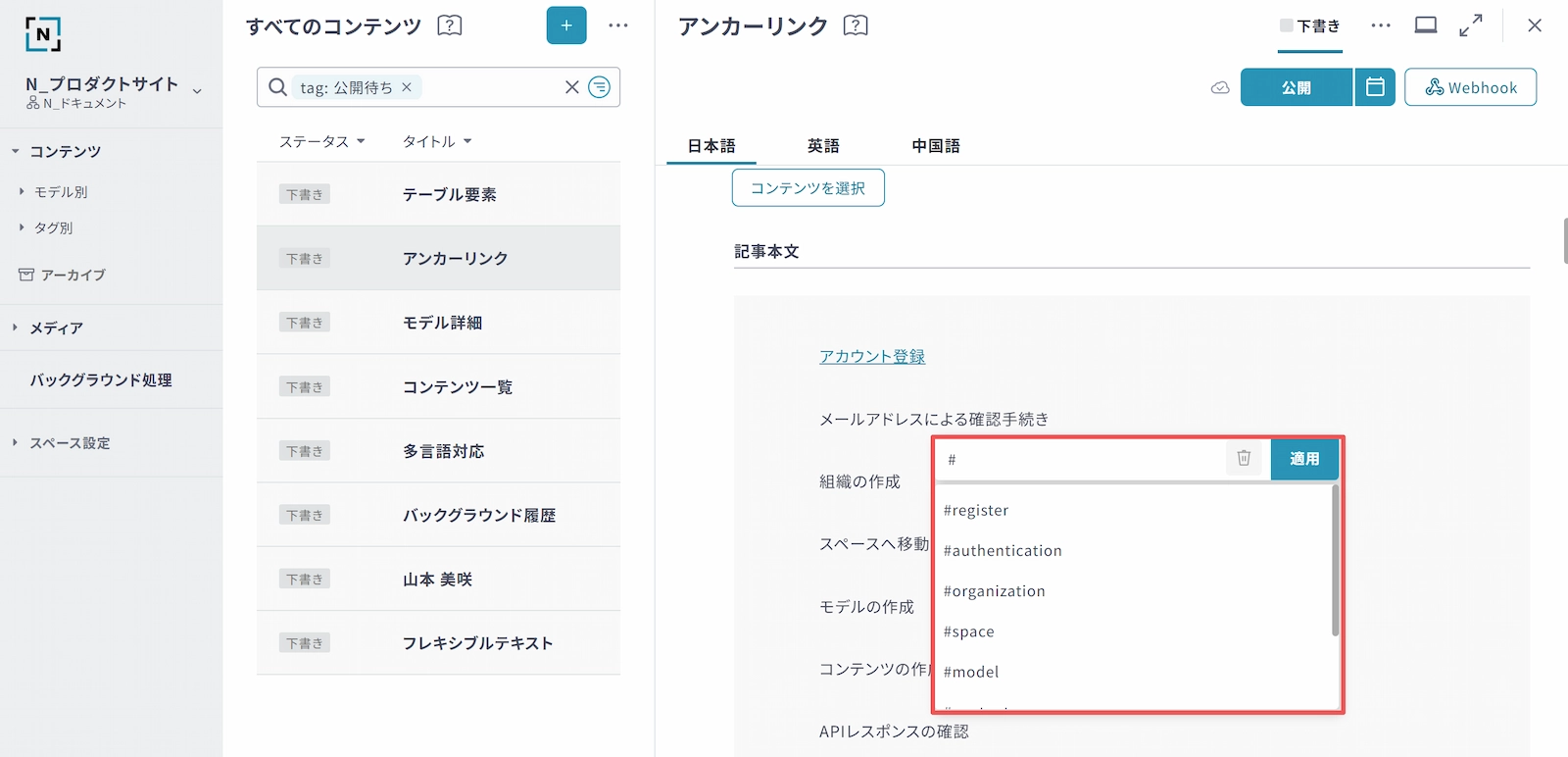Open the タイトル column sort dropdown
Image resolution: width=1568 pixels, height=757 pixels.
pos(437,141)
